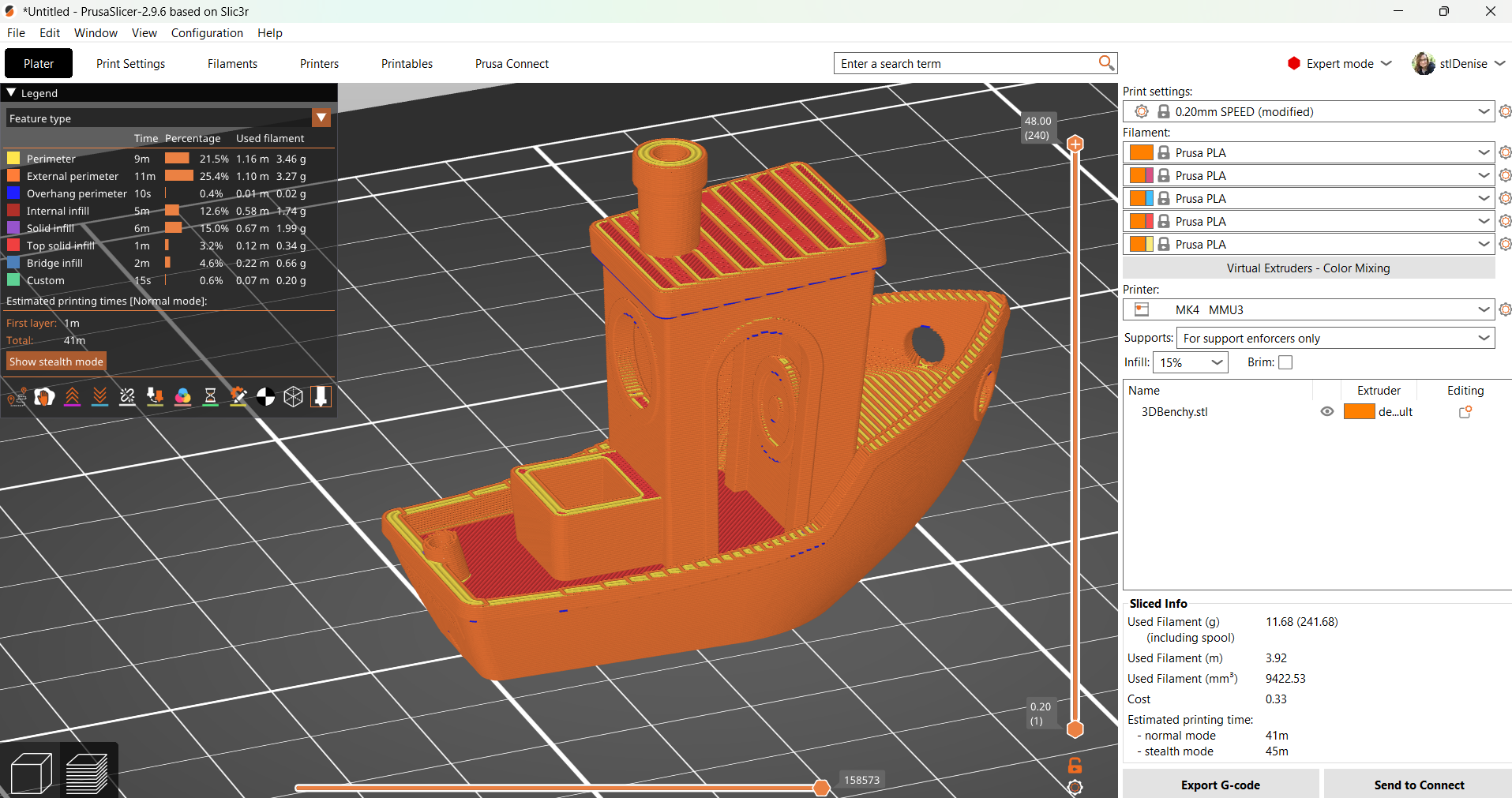Toggle deretractions down-arrows icon
Image resolution: width=1512 pixels, height=798 pixels.
[99, 397]
